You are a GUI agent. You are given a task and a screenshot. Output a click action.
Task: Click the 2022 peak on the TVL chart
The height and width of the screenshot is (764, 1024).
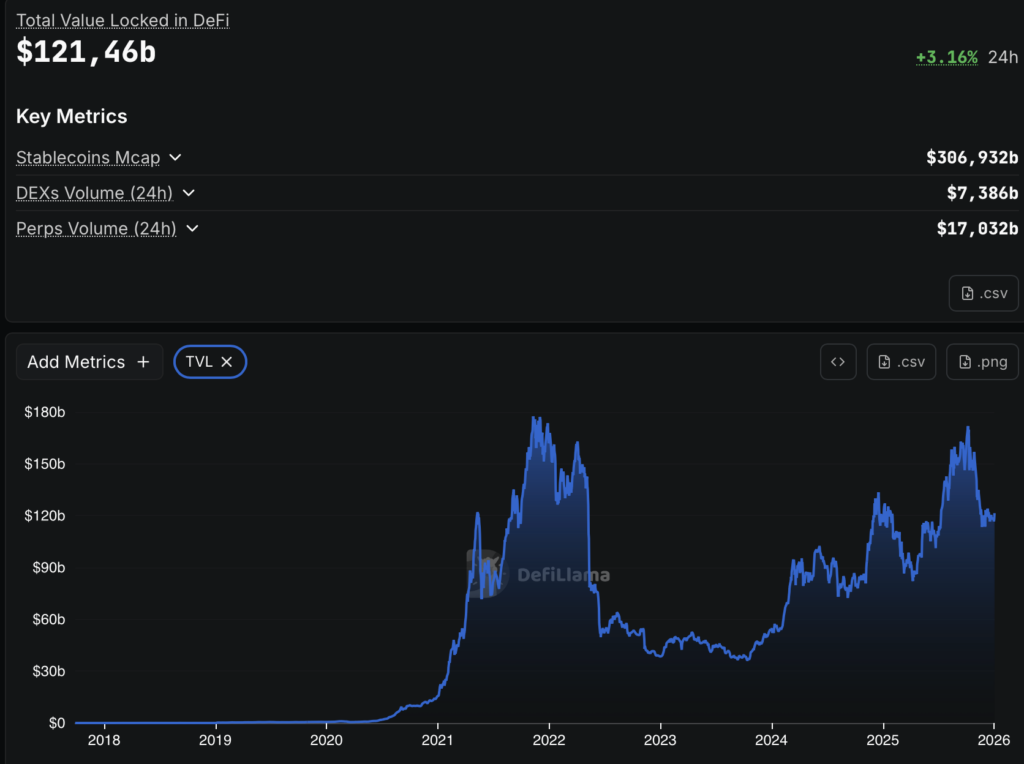coord(534,418)
